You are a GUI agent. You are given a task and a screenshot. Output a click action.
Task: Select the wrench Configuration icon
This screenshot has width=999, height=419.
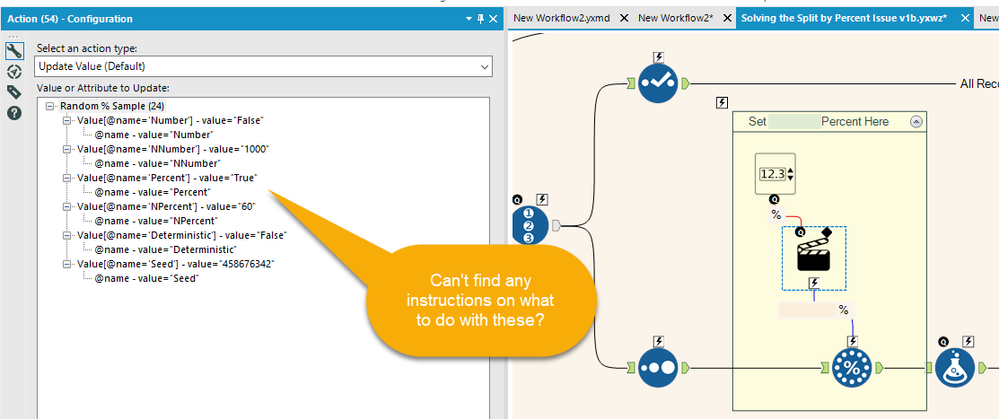14,51
